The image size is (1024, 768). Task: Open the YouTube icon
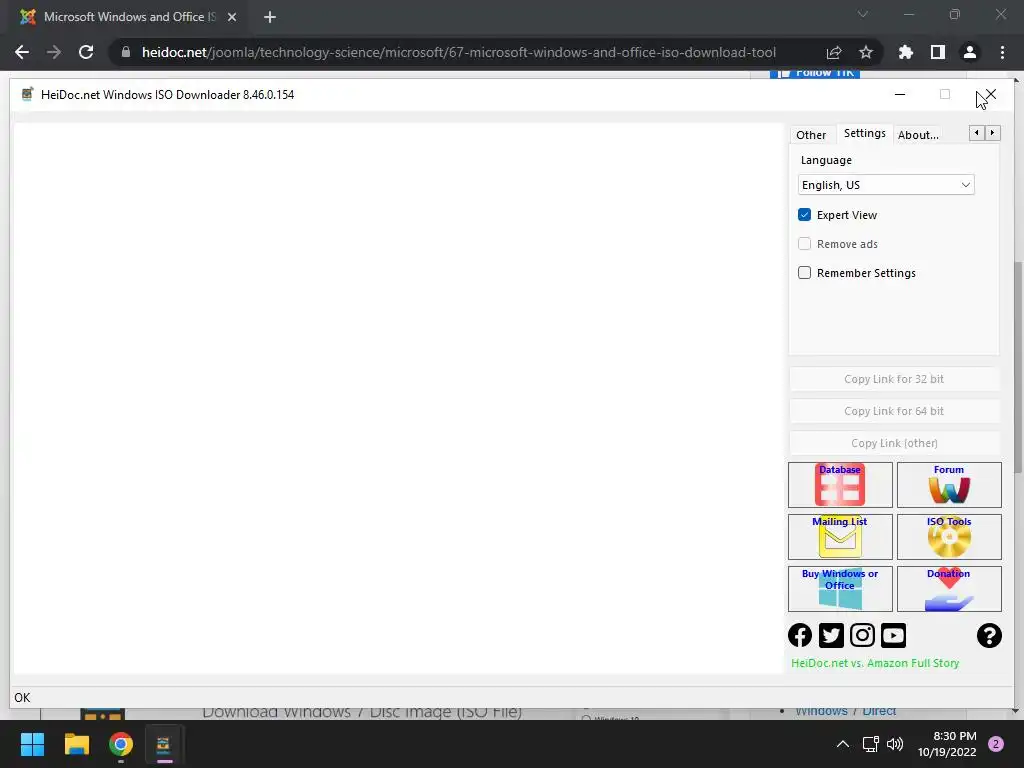pos(893,635)
